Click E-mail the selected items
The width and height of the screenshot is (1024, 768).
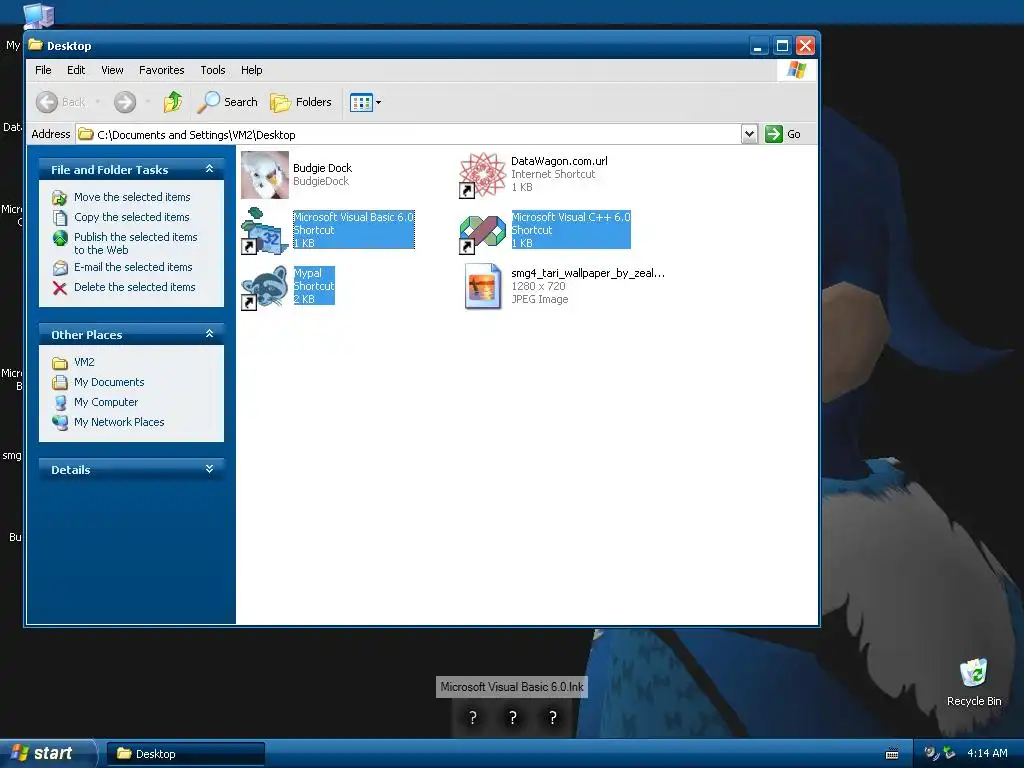click(x=133, y=267)
